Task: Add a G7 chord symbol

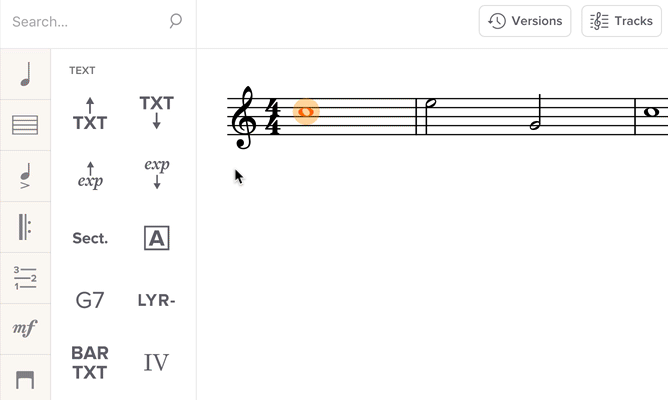Action: [90, 300]
